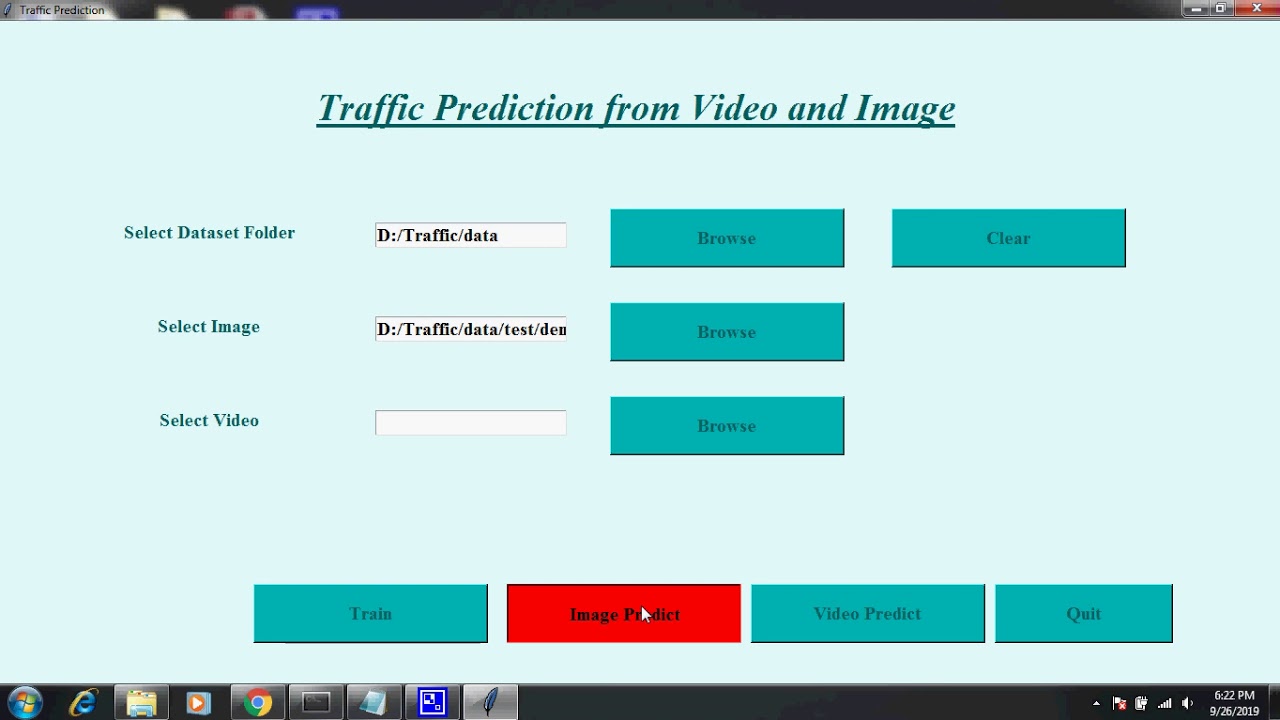Focus the Select Dataset Folder path field
This screenshot has height=720, width=1280.
471,235
